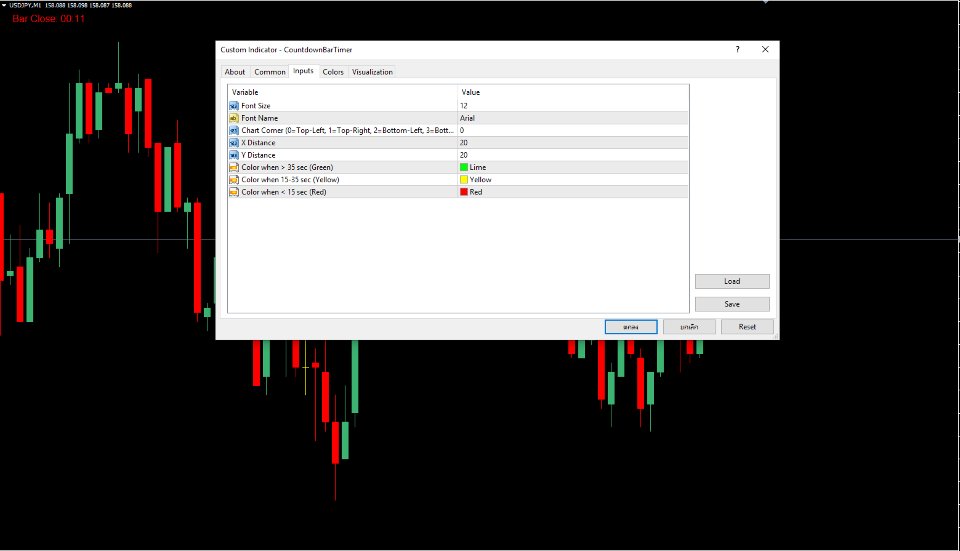The image size is (960, 551).
Task: Click the Bar Close countdown text on chart
Action: coord(48,19)
